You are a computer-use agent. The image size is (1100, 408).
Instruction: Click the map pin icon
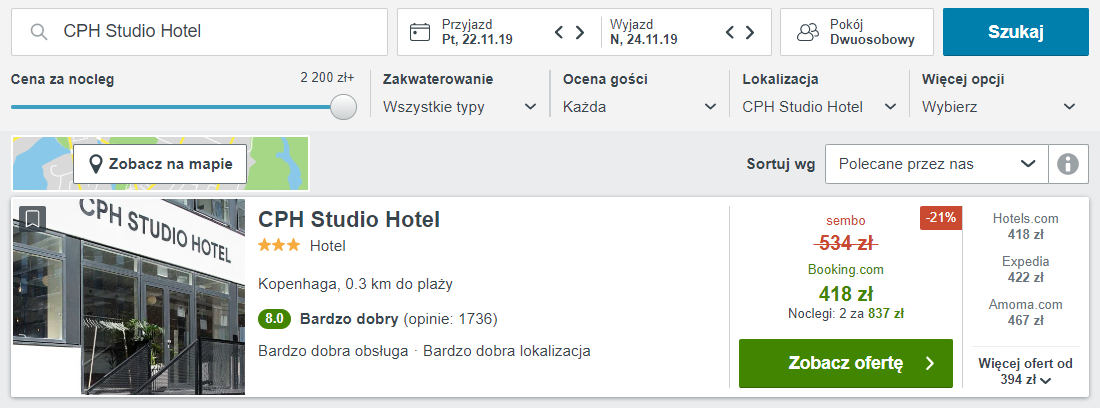(97, 164)
